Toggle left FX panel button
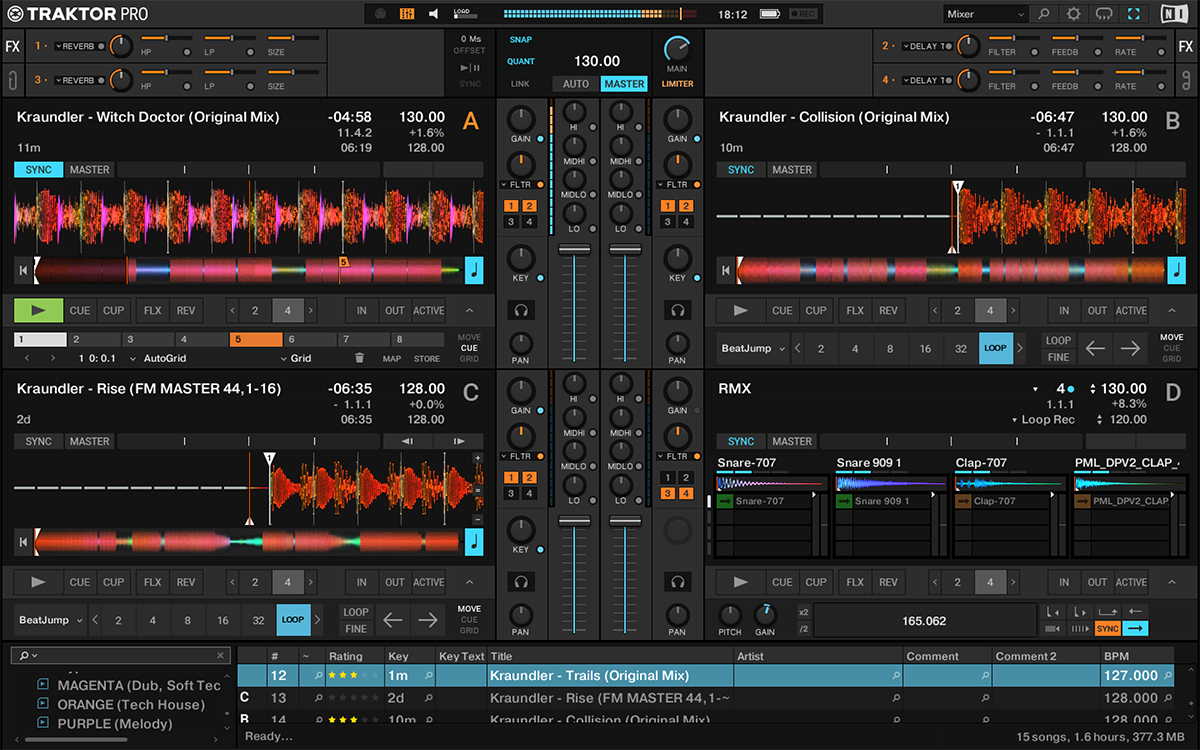 (12, 47)
